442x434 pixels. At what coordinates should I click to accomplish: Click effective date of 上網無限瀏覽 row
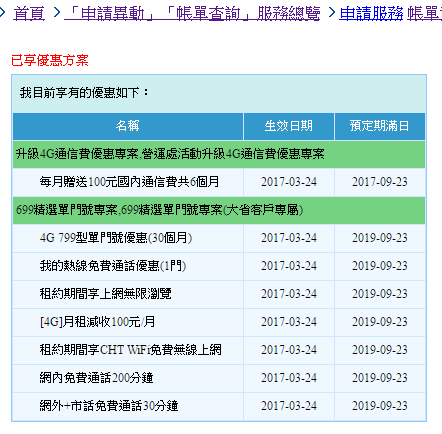click(289, 294)
